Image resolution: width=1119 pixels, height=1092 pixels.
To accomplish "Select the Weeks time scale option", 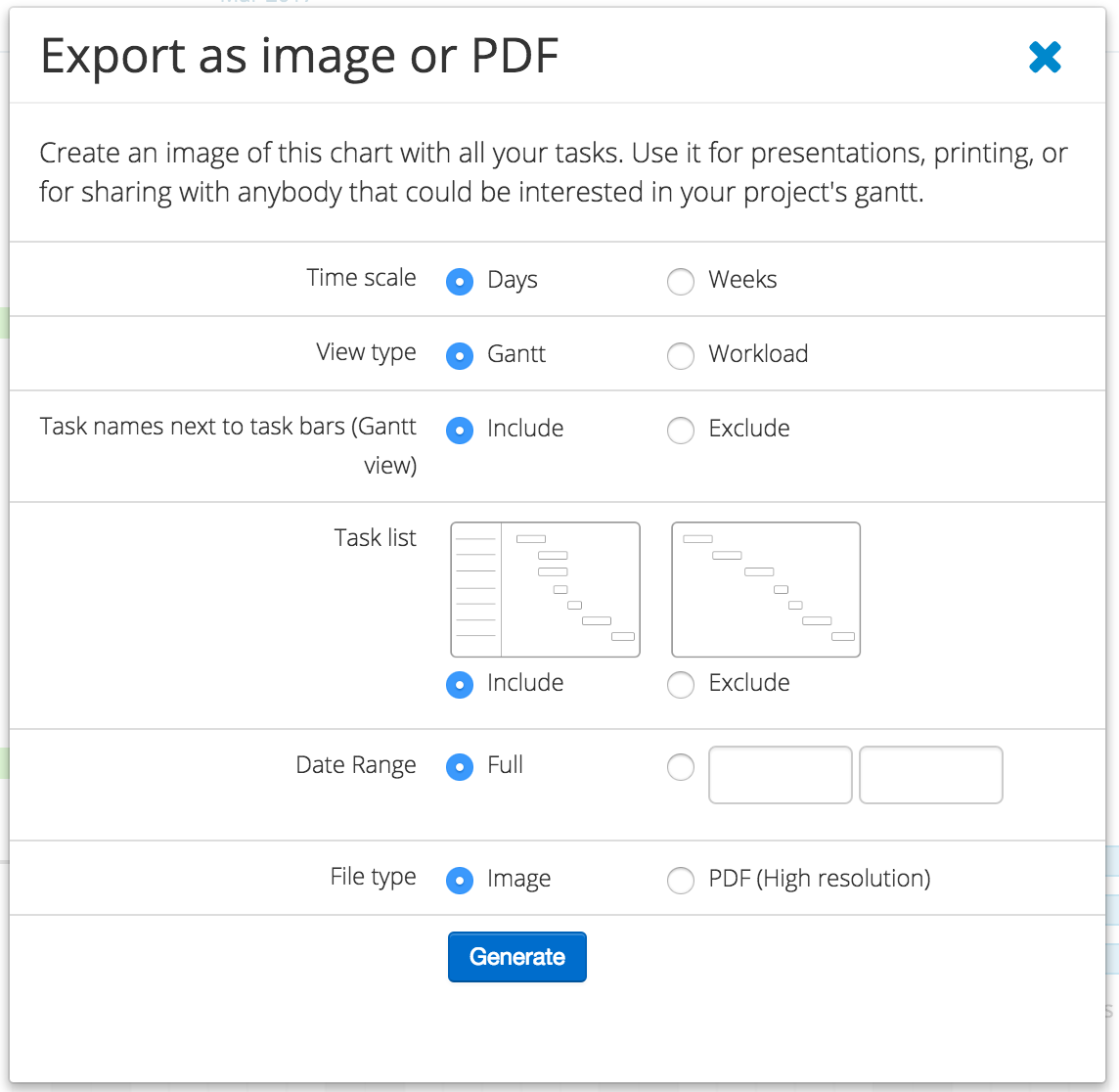I will tap(680, 281).
